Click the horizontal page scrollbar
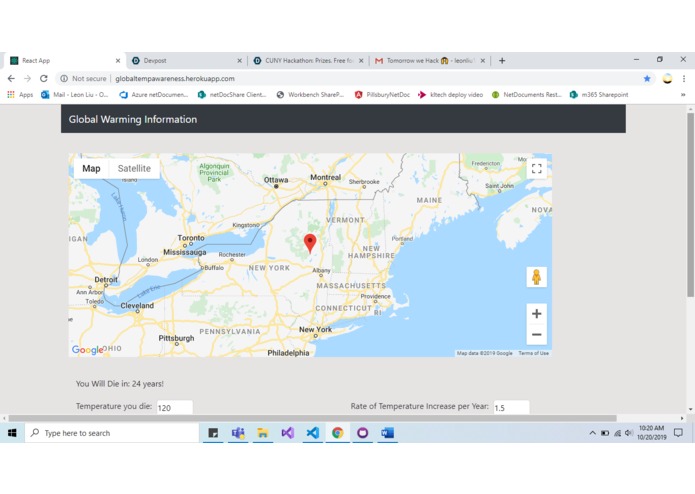The height and width of the screenshot is (494, 695). click(x=312, y=418)
